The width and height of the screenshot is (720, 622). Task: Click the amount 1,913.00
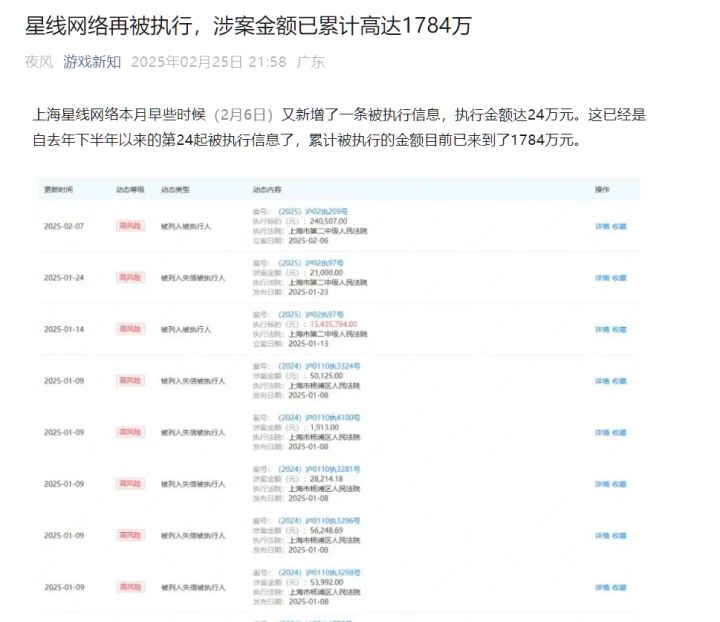click(324, 427)
